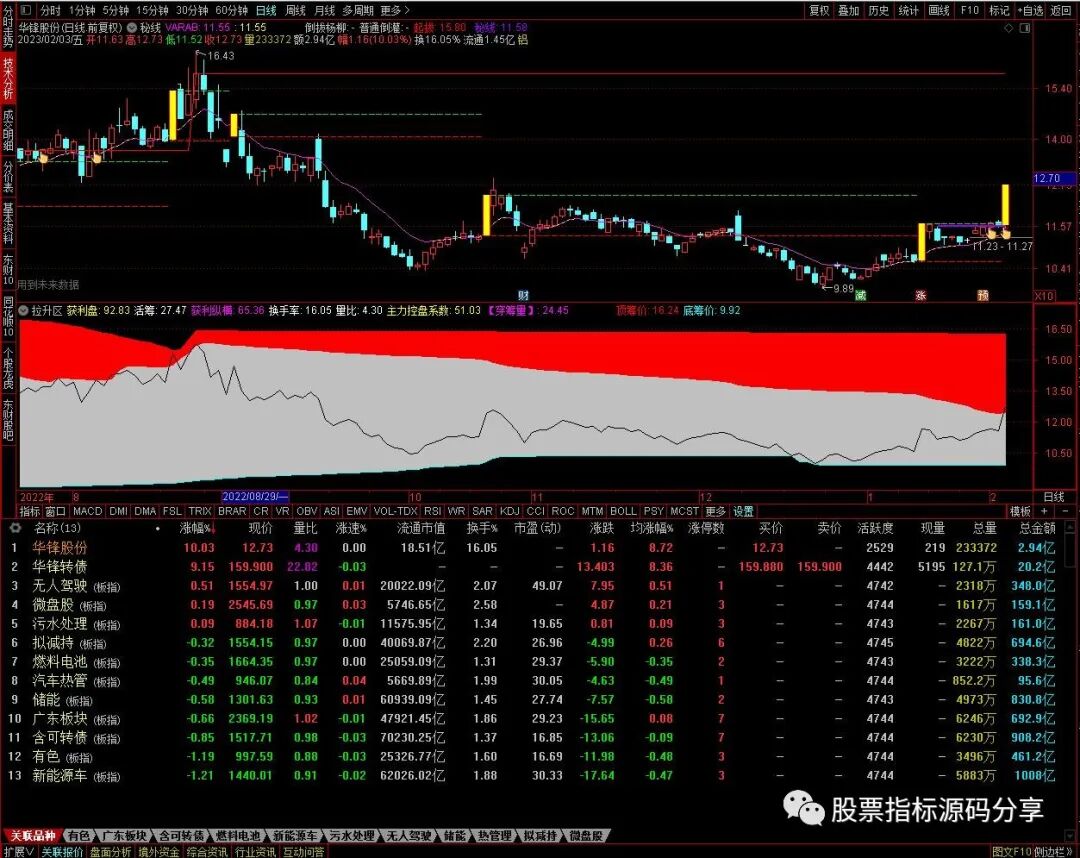
Task: Click 图文F10 in the status bar
Action: (1011, 852)
